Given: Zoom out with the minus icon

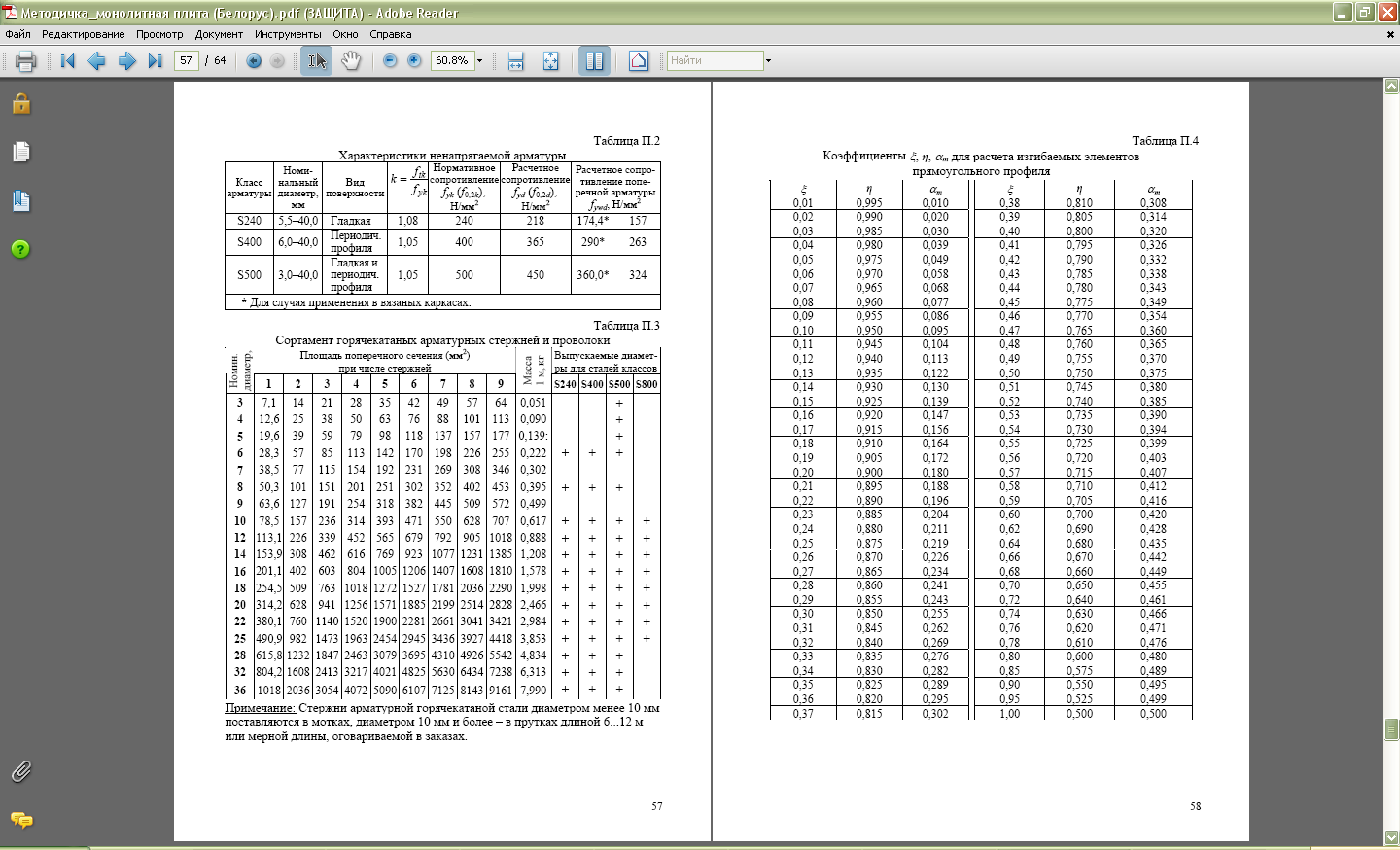Looking at the screenshot, I should point(390,60).
